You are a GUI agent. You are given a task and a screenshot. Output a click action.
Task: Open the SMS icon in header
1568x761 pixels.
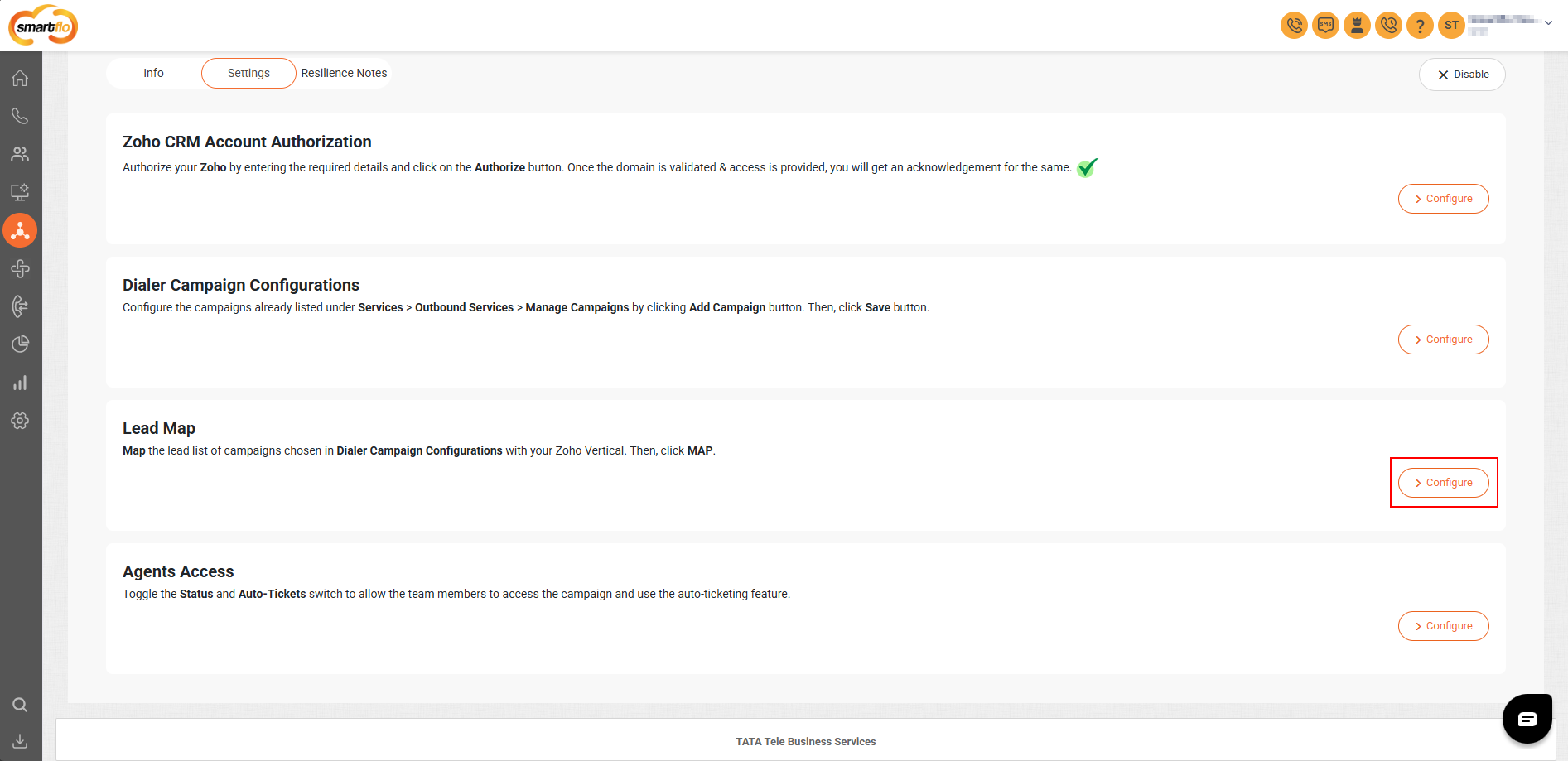(x=1325, y=26)
